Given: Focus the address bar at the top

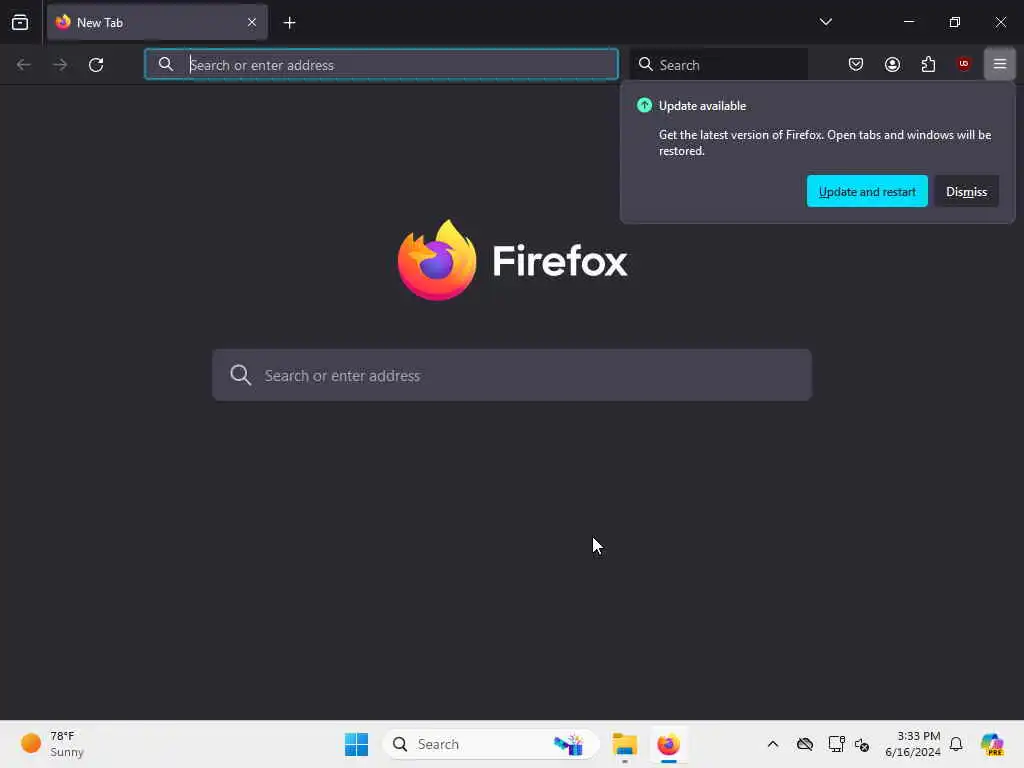Looking at the screenshot, I should pyautogui.click(x=381, y=65).
